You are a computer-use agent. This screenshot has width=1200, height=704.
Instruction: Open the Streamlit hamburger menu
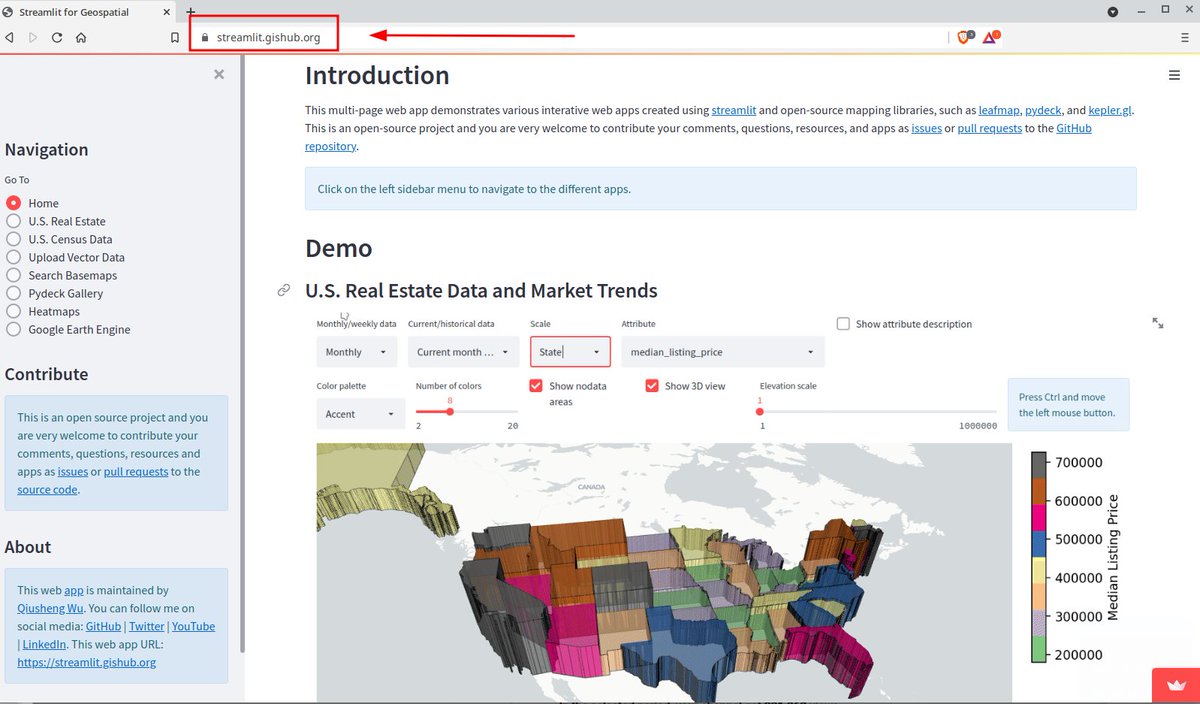[1174, 75]
